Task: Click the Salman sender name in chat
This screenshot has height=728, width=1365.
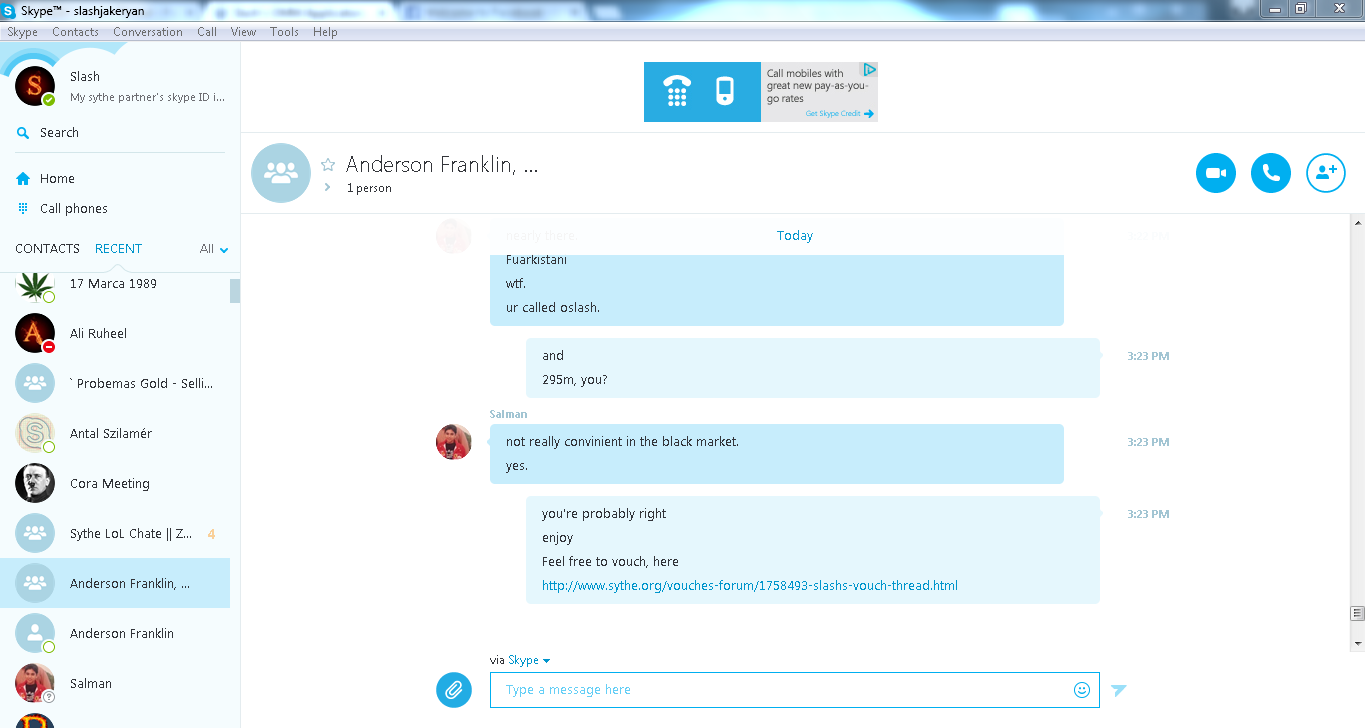Action: [508, 414]
